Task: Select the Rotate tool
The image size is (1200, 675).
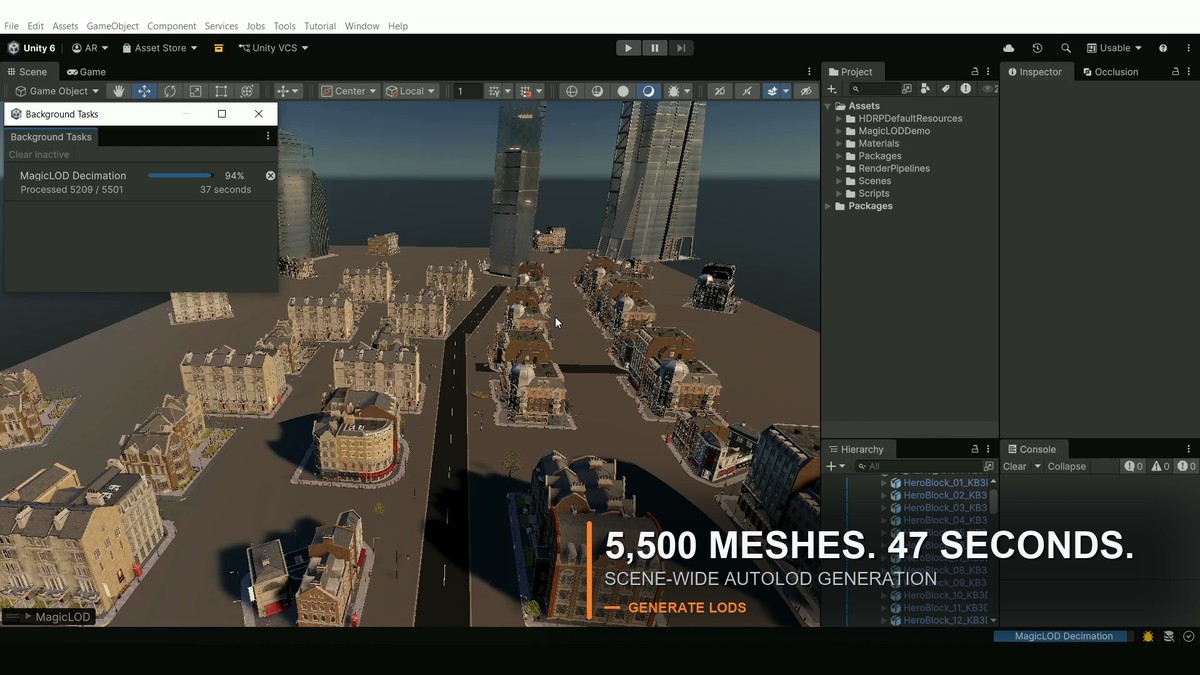Action: 170,91
